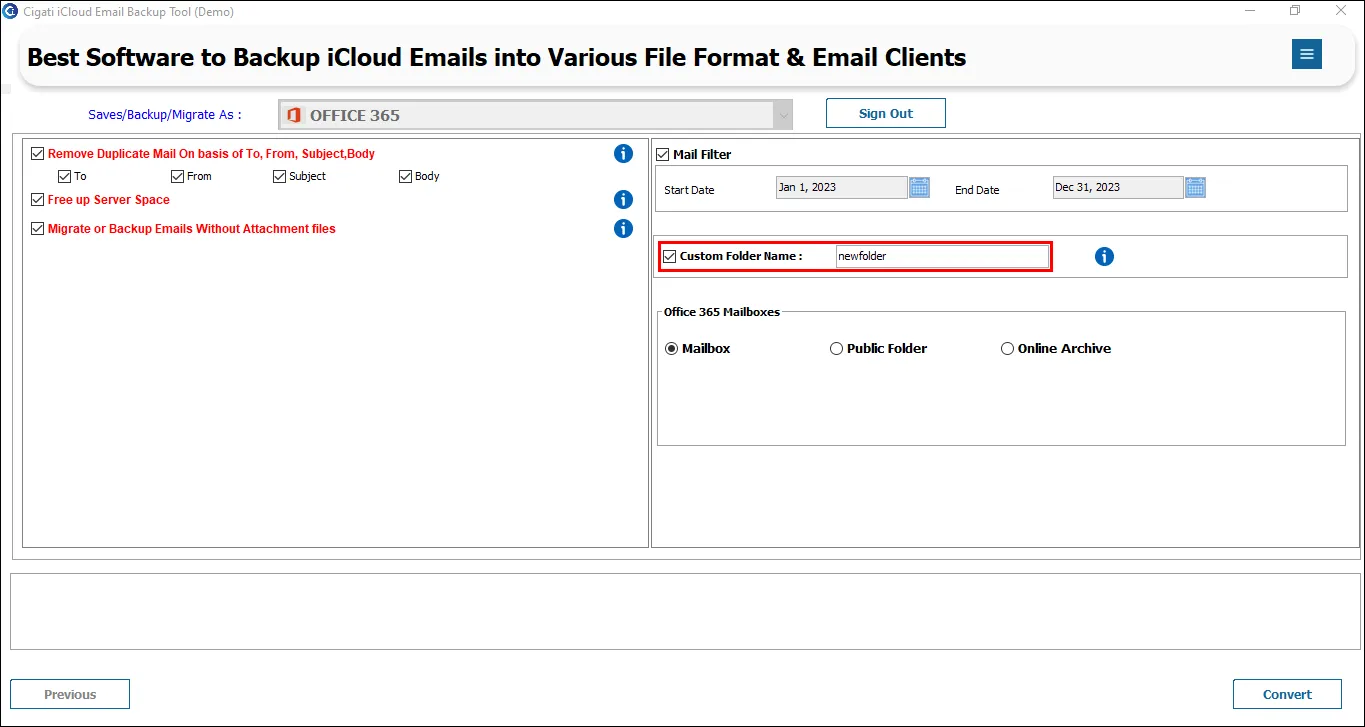The image size is (1365, 727).
Task: Click the Custom Folder Name text field
Action: 943,257
